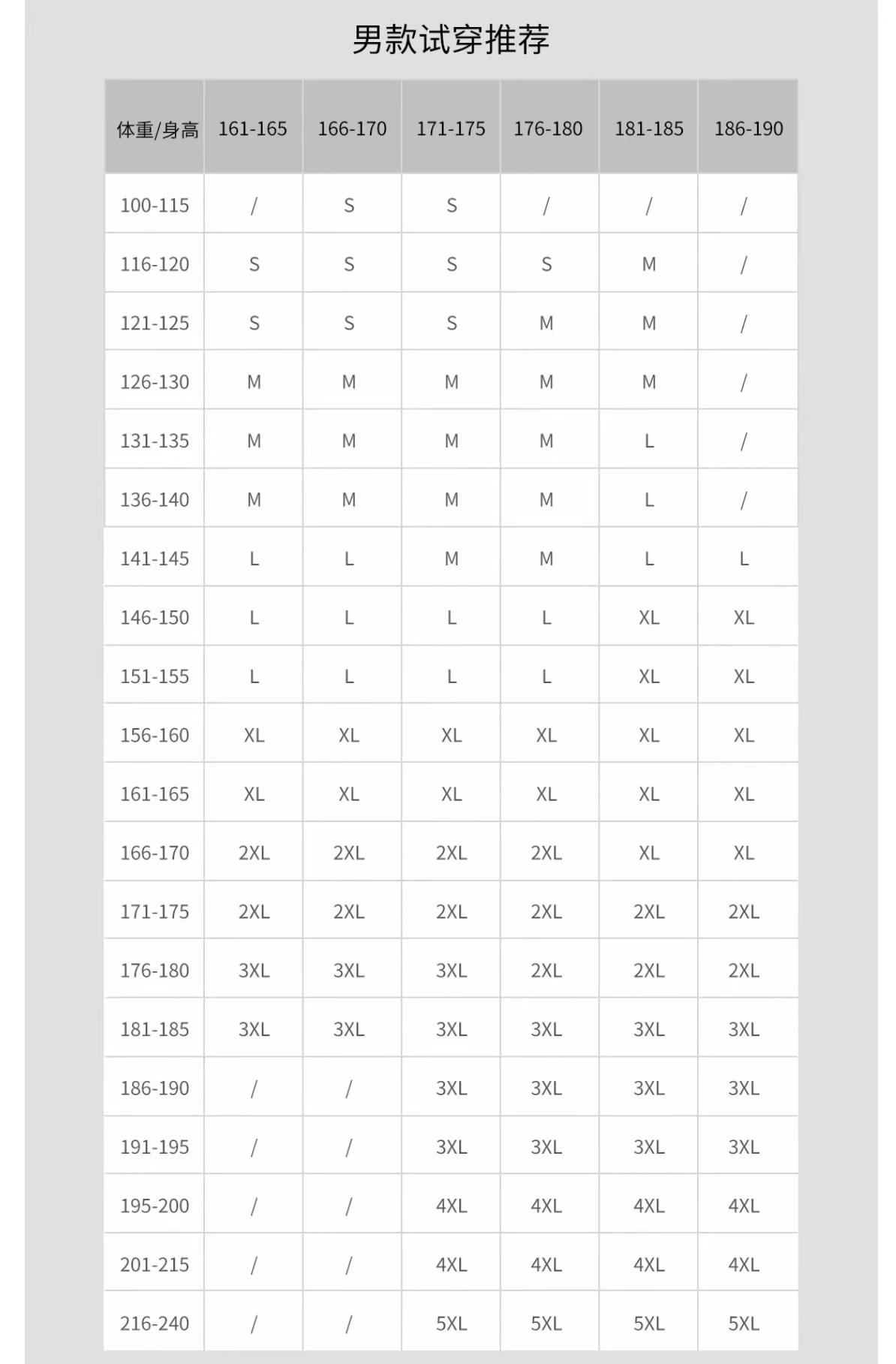This screenshot has height=1364, width=896.
Task: Click the 2XL under 186-190 in row 171-175
Action: (x=744, y=912)
